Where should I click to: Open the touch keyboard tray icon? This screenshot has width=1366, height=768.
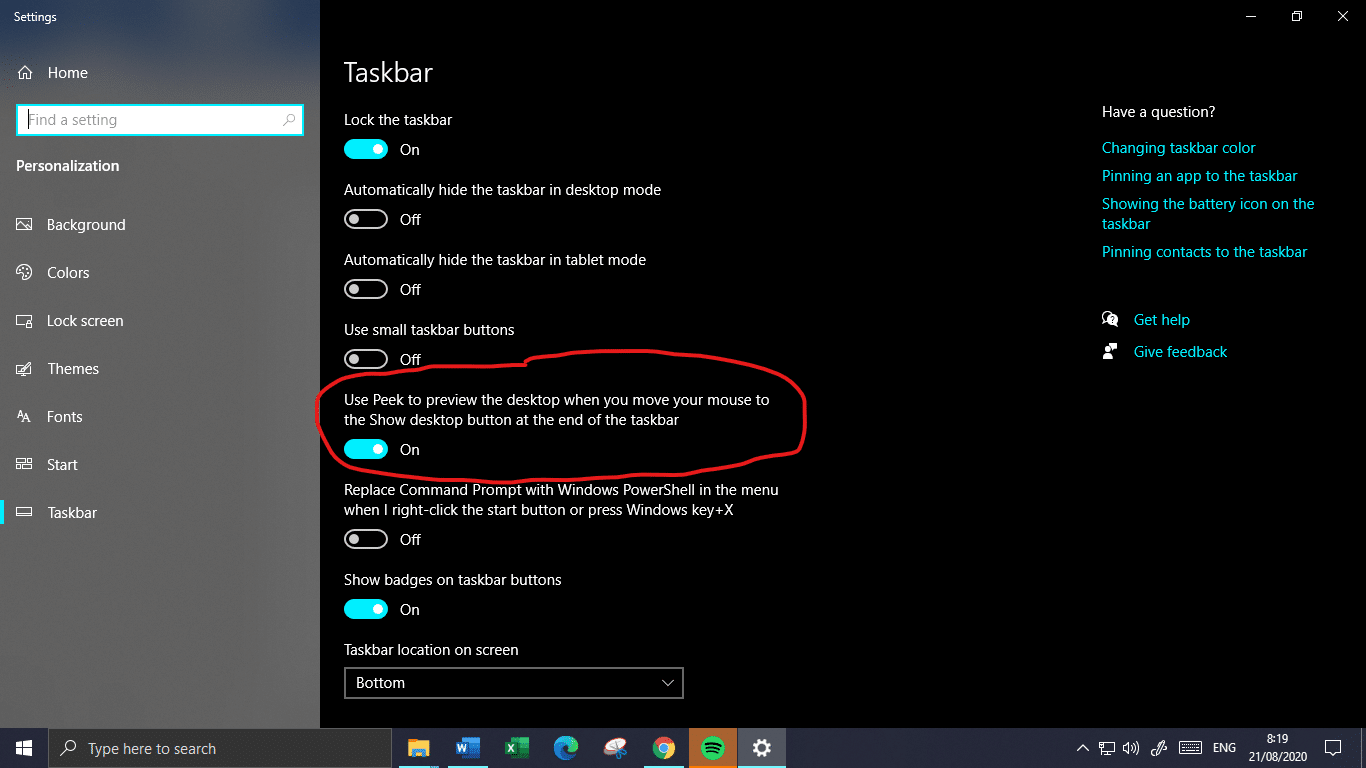[1190, 748]
